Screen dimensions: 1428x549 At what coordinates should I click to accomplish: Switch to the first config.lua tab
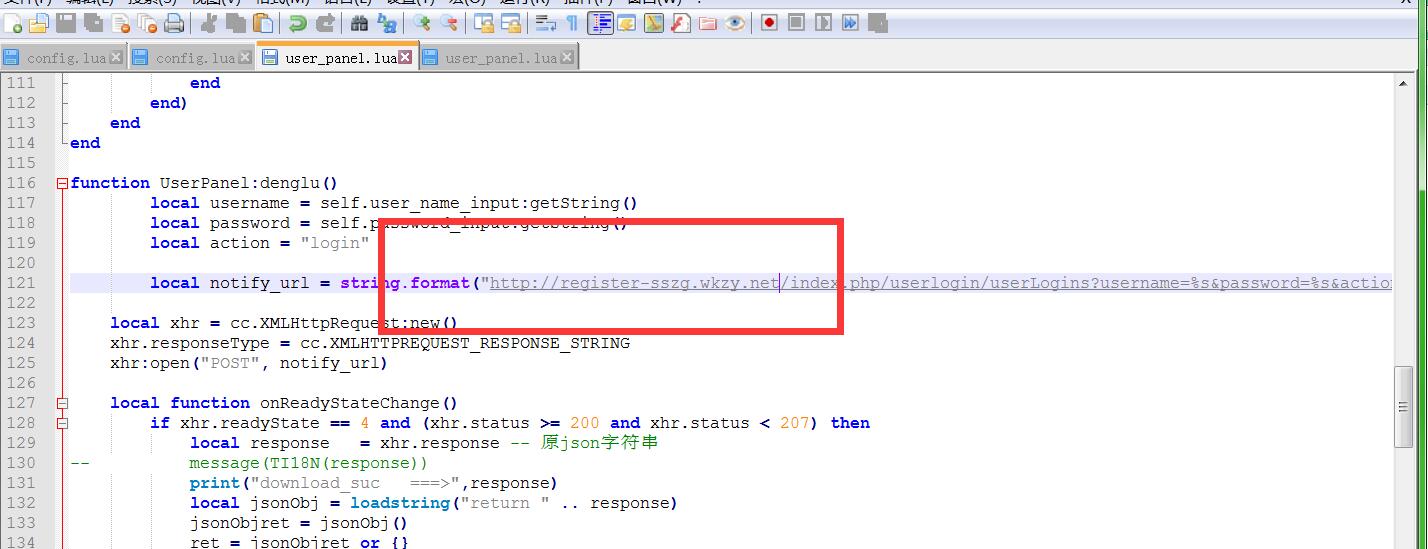coord(65,58)
